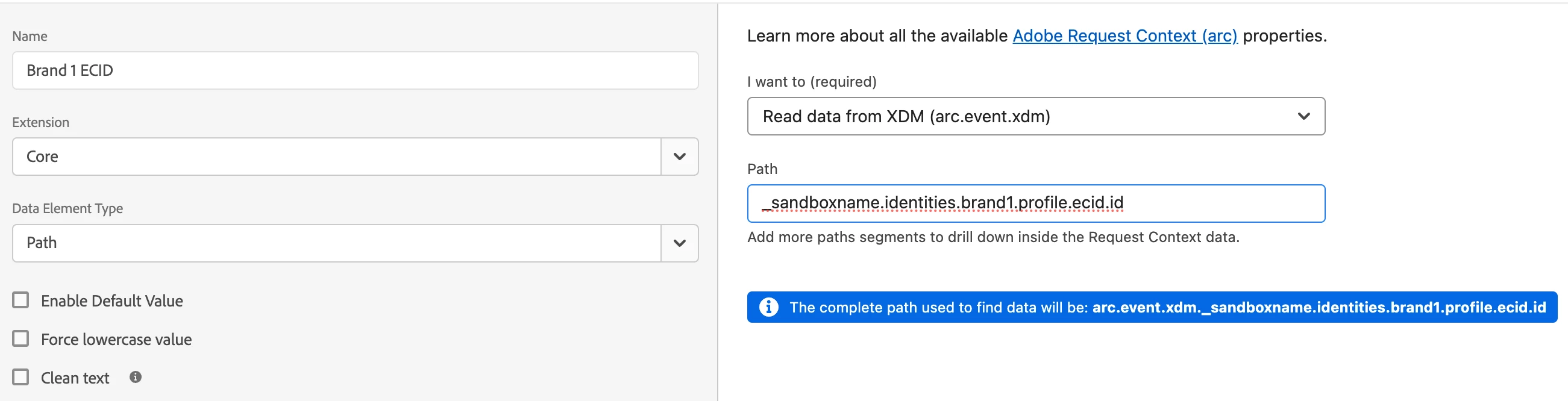Click the Name field containing Brand 1 ECID
This screenshot has width=1568, height=401.
tap(355, 70)
